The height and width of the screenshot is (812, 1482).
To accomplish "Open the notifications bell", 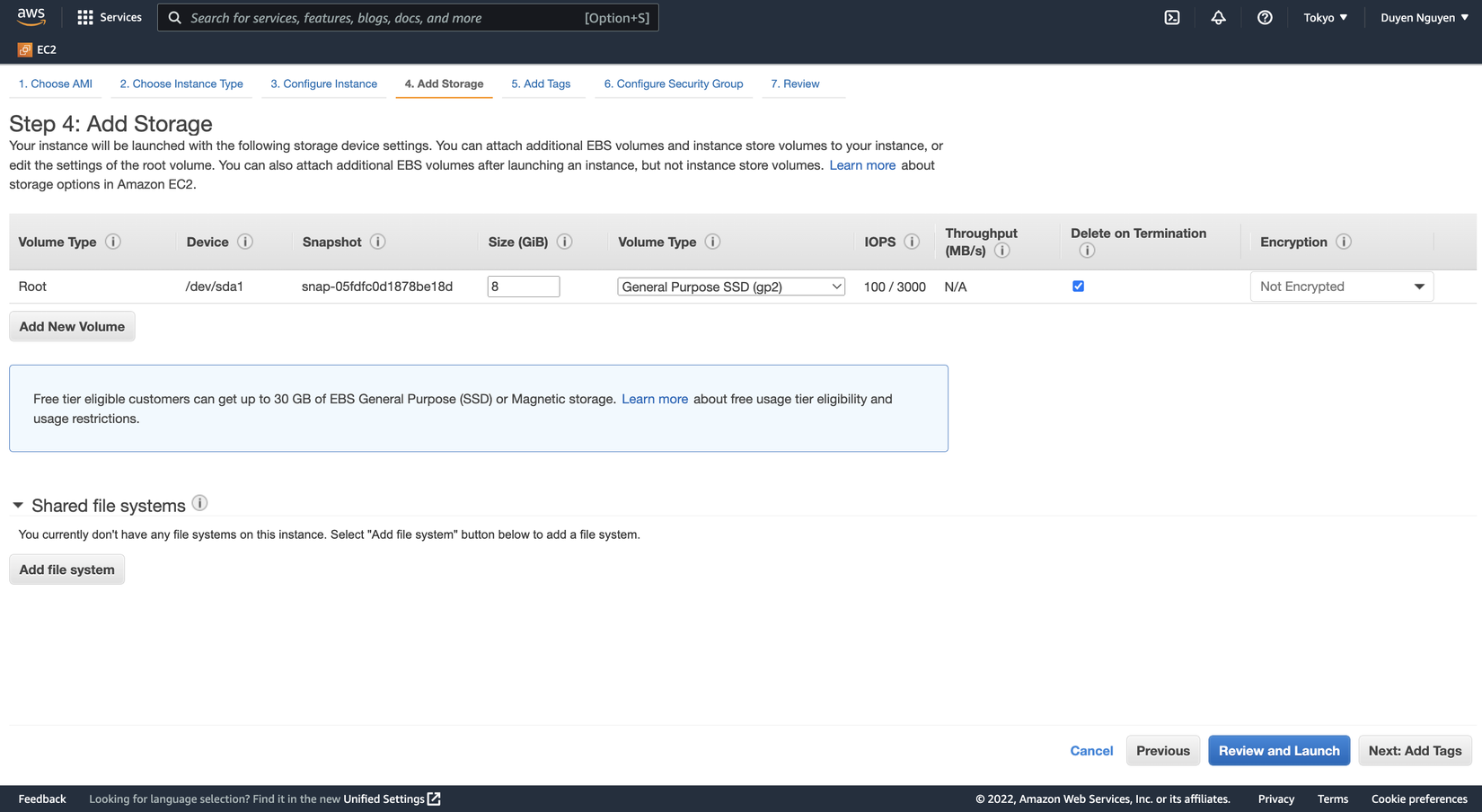I will [1218, 18].
